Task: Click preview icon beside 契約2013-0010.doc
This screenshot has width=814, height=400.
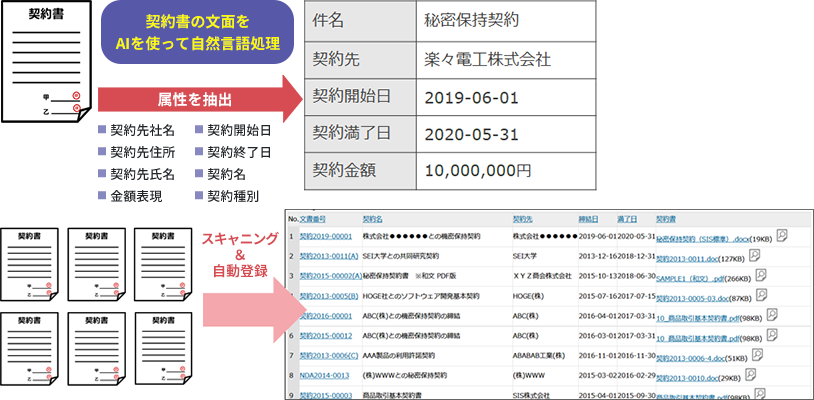Action: point(751,374)
